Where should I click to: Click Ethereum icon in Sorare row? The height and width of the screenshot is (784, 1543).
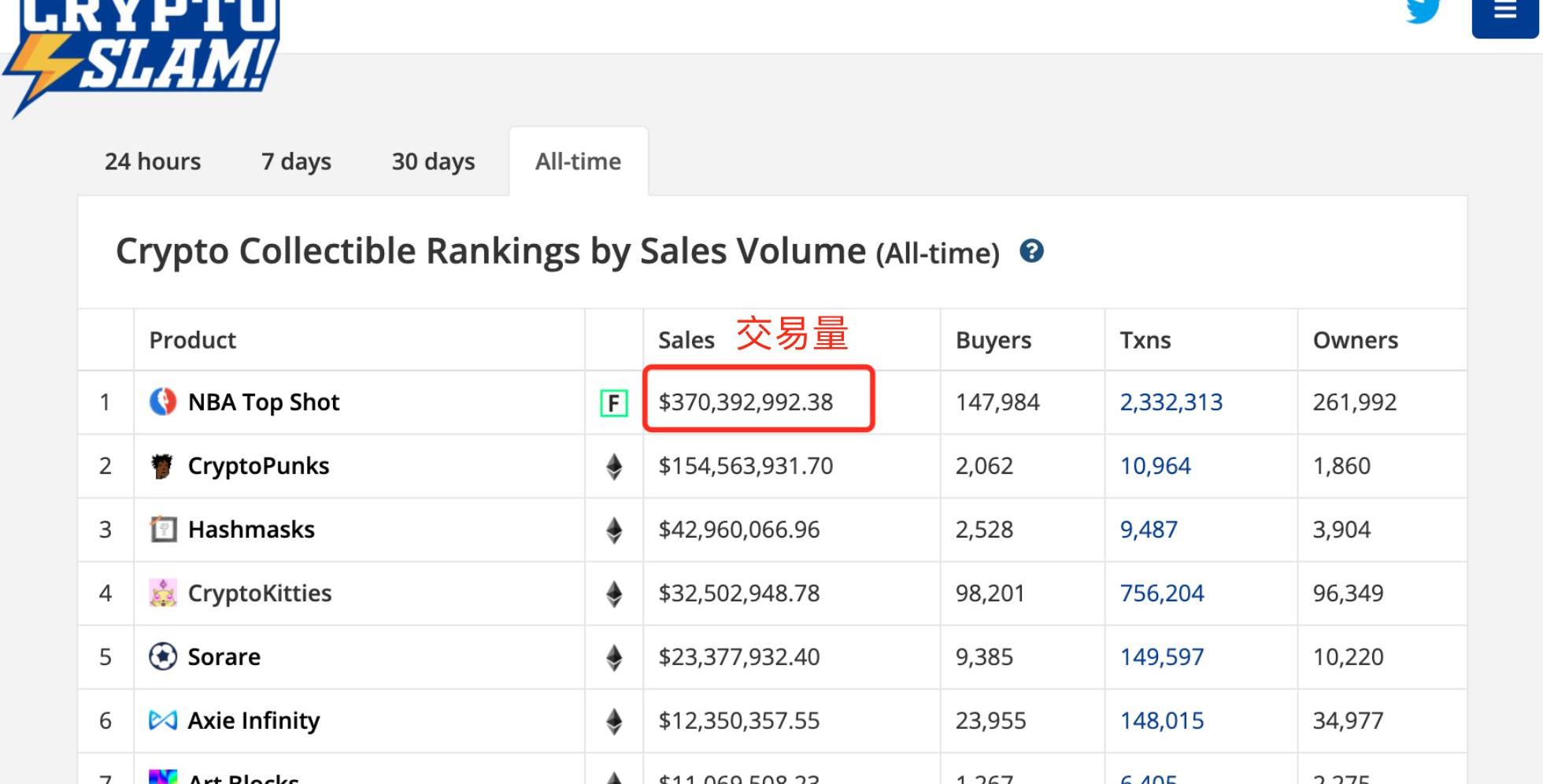[x=614, y=658]
